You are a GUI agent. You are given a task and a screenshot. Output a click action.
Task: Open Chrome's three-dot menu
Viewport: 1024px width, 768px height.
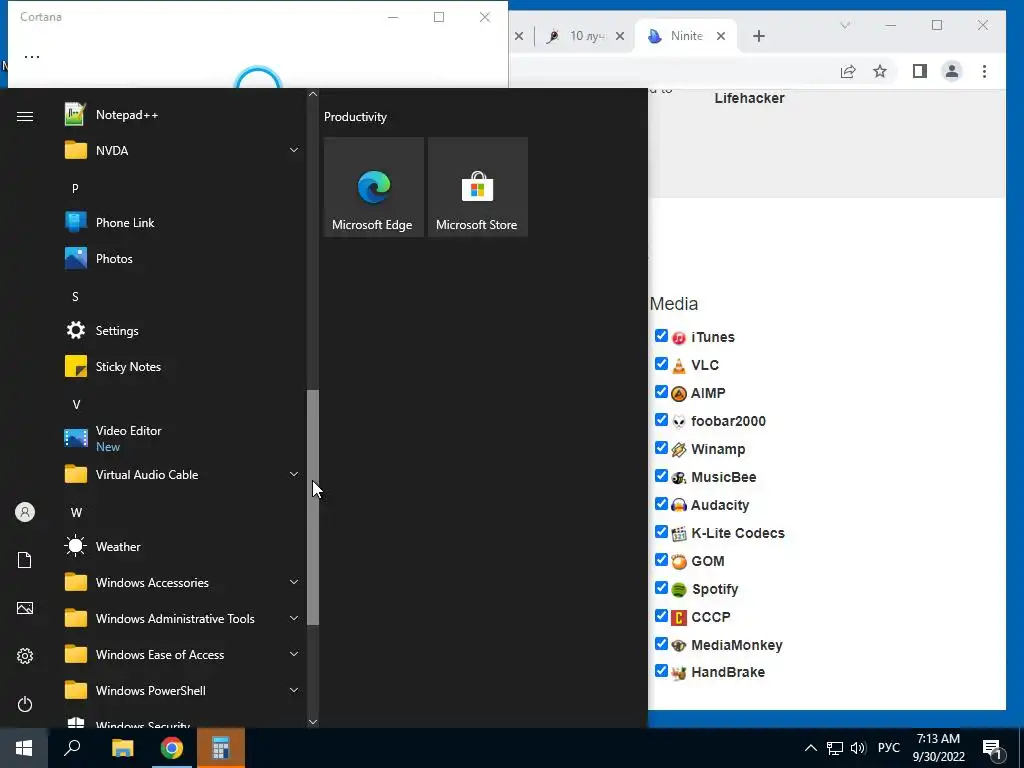coord(984,71)
